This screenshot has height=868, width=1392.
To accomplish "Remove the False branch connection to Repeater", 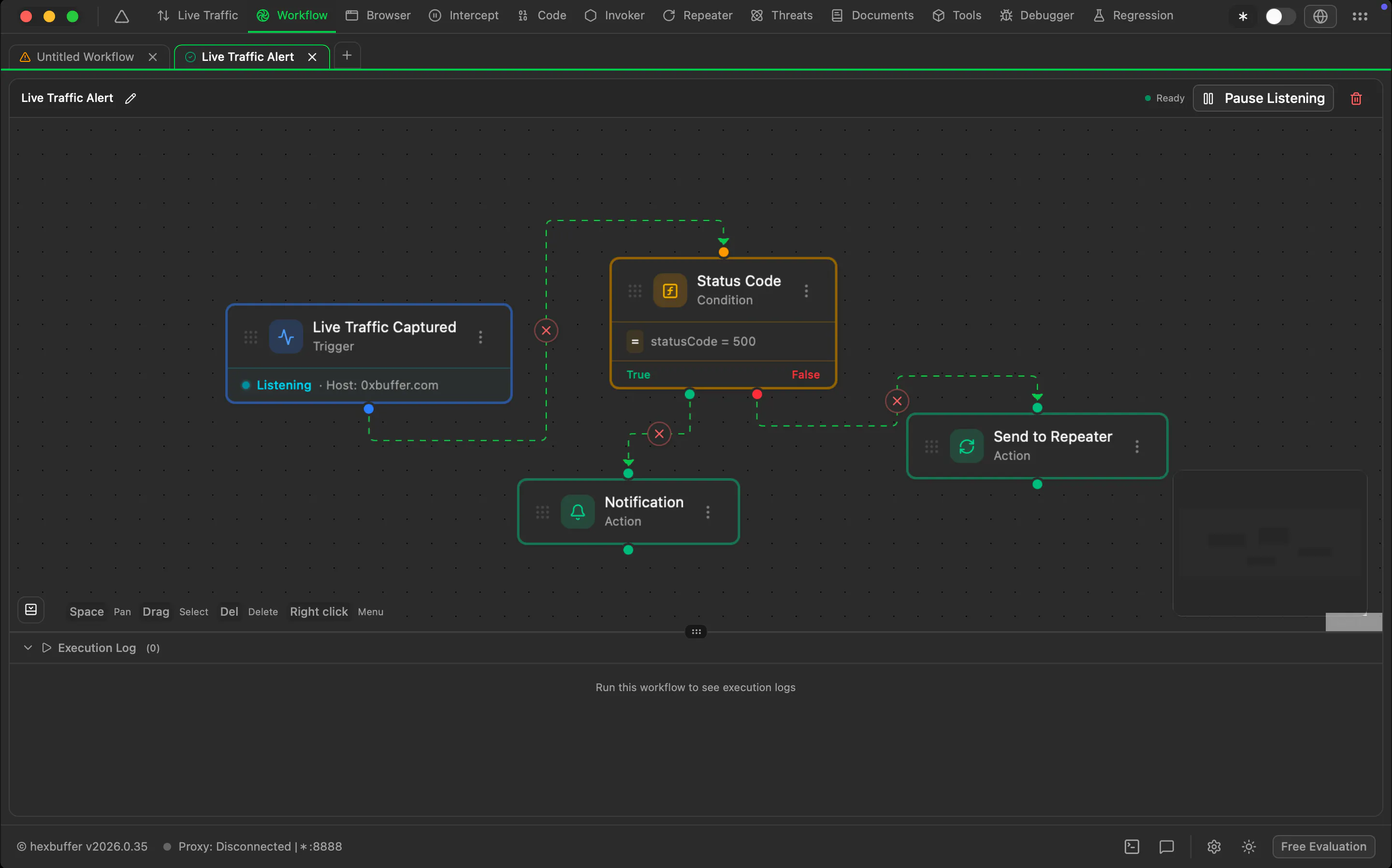I will pyautogui.click(x=897, y=401).
